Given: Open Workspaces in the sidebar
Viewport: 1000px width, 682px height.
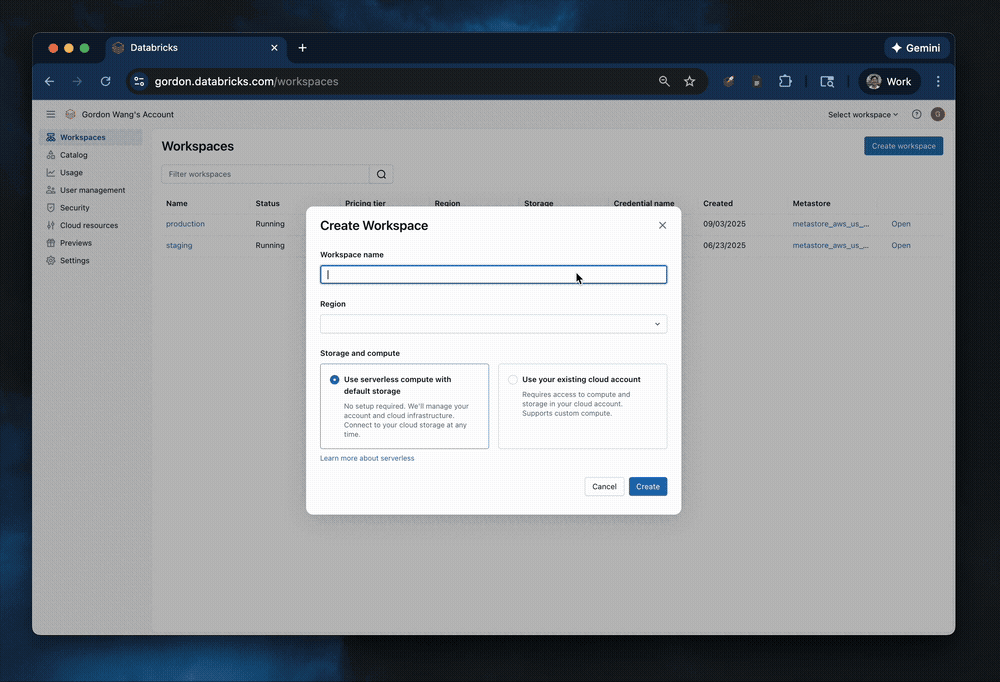Looking at the screenshot, I should (x=91, y=137).
